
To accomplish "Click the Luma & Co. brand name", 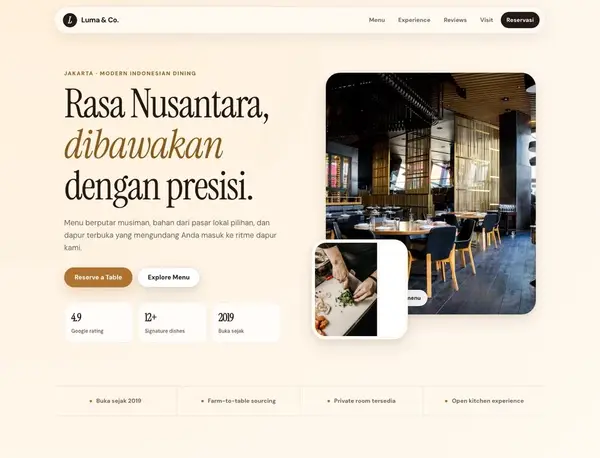I will (100, 20).
